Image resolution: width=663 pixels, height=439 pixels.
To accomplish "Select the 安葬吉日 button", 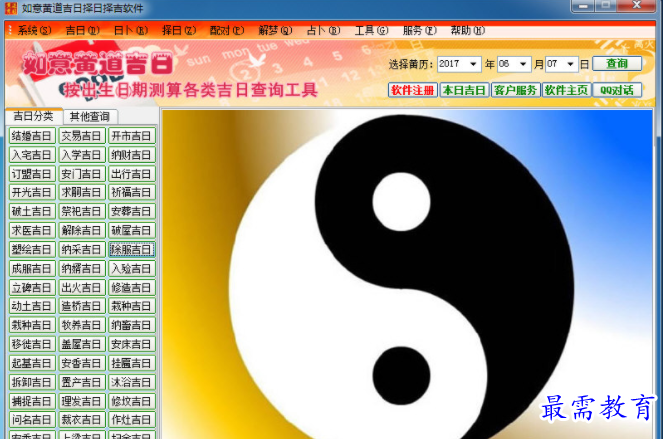I will [132, 211].
